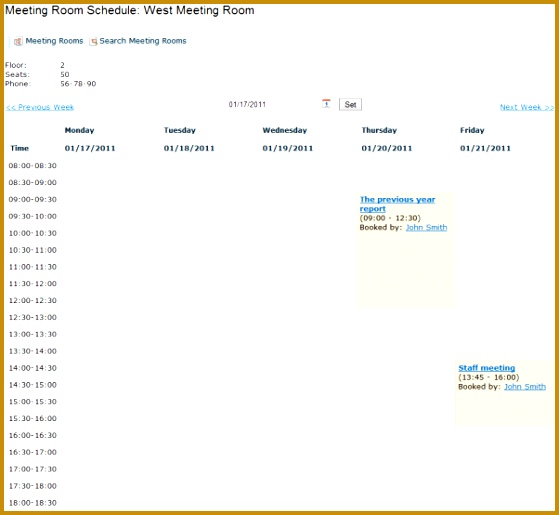This screenshot has height=515, width=559.
Task: Go to the Previous Week
Action: click(x=40, y=107)
